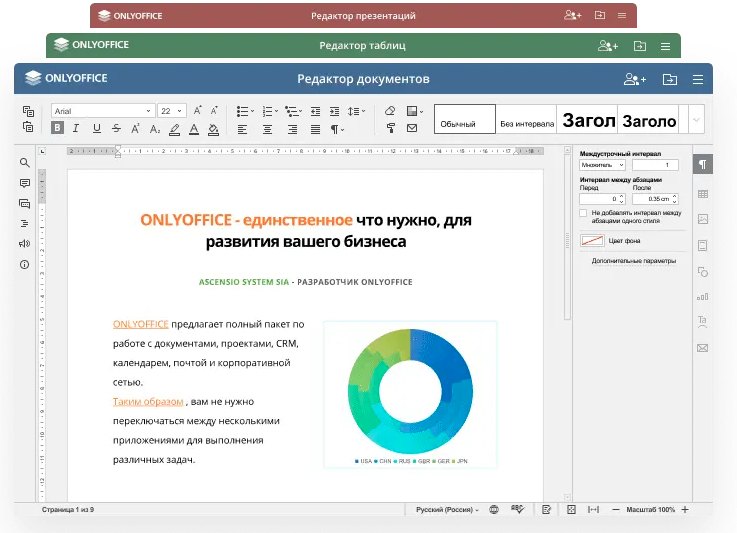This screenshot has height=533, width=737.
Task: Expand the styles gallery arrow
Action: tap(697, 119)
